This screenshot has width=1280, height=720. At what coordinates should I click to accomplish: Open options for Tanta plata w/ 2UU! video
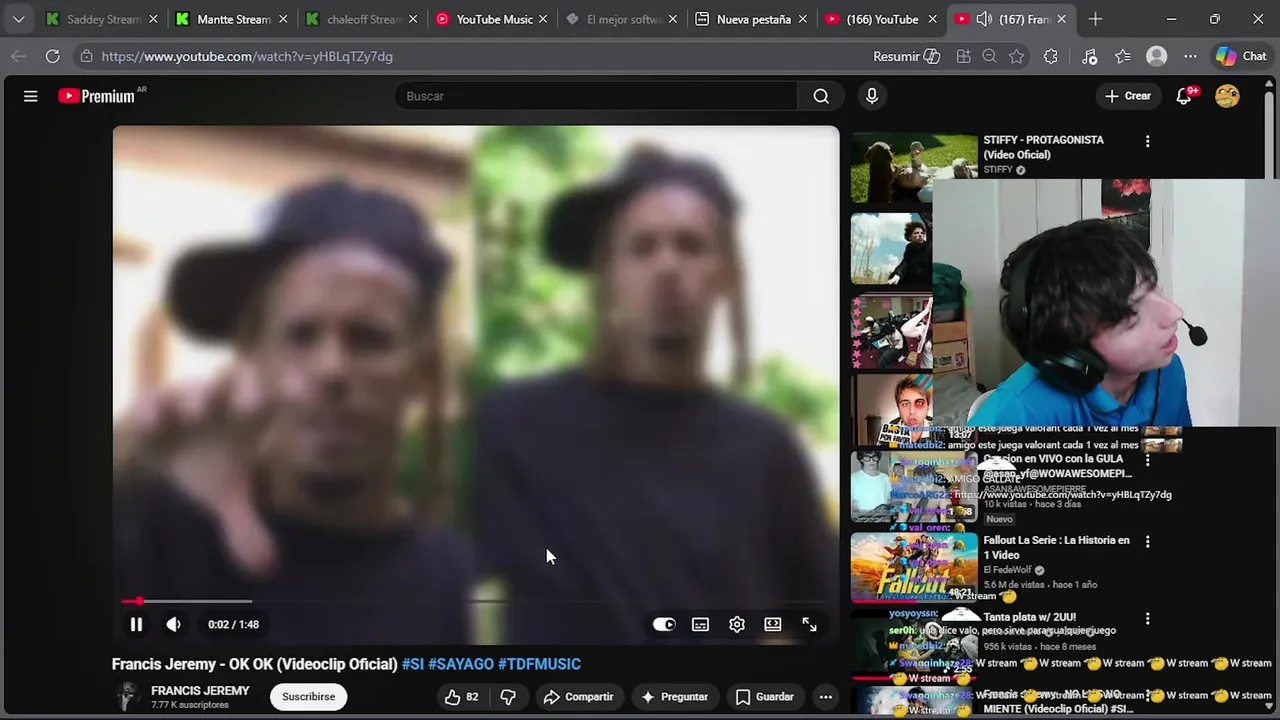pyautogui.click(x=1147, y=619)
